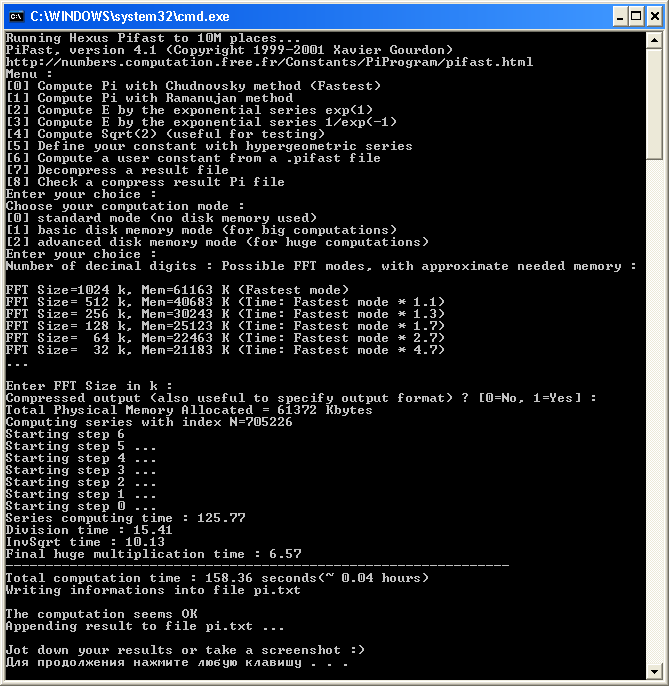669x686 pixels.
Task: Click 'FFT Size= 128 k, Mem=25123 K' line
Action: coord(225,326)
